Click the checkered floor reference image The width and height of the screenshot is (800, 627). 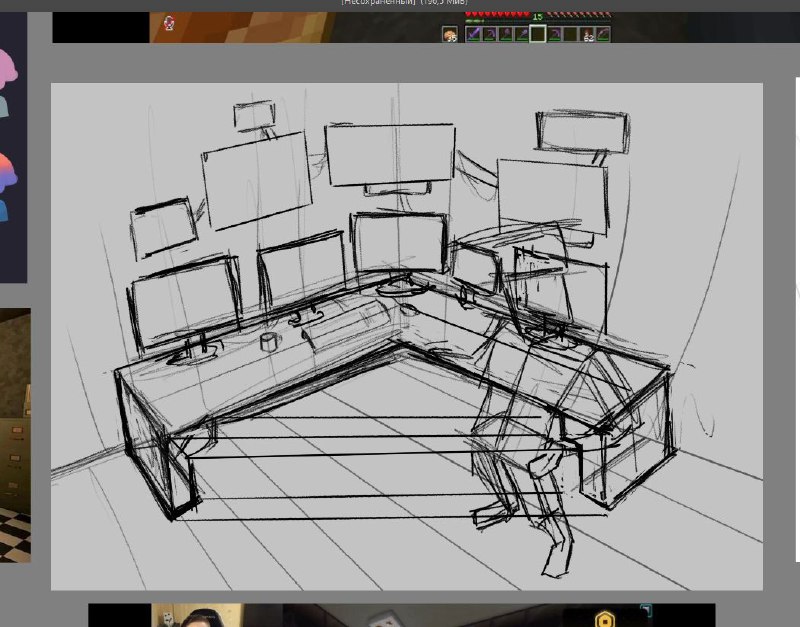[x=15, y=534]
